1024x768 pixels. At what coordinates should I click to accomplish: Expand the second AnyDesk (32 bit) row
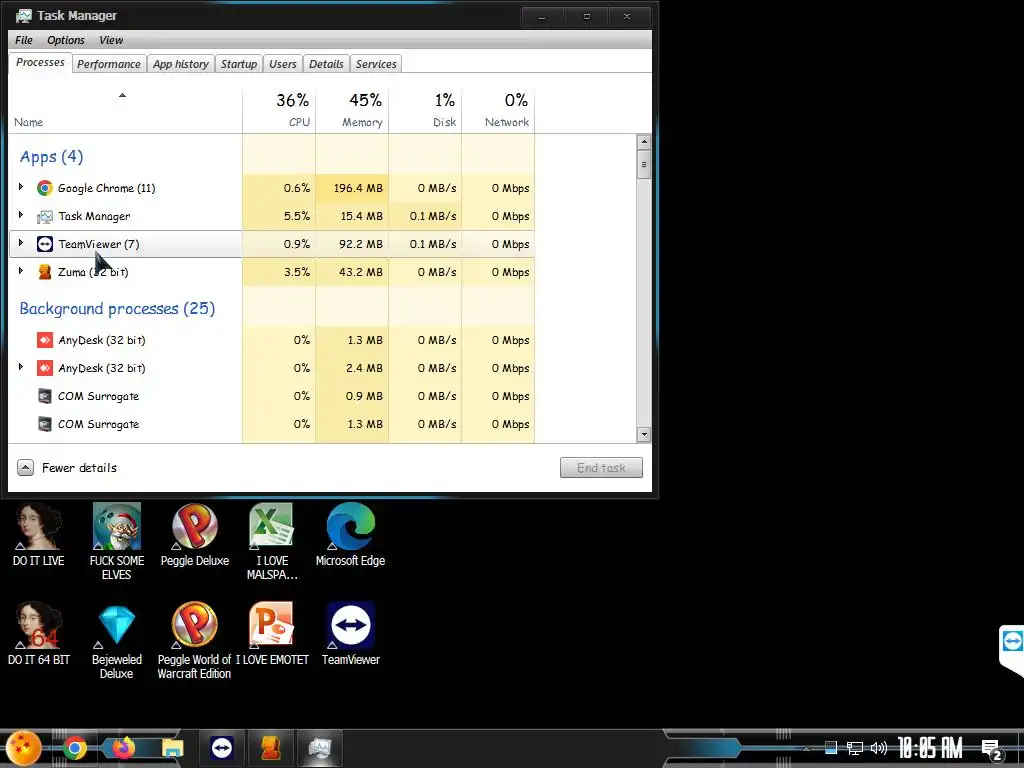point(21,367)
